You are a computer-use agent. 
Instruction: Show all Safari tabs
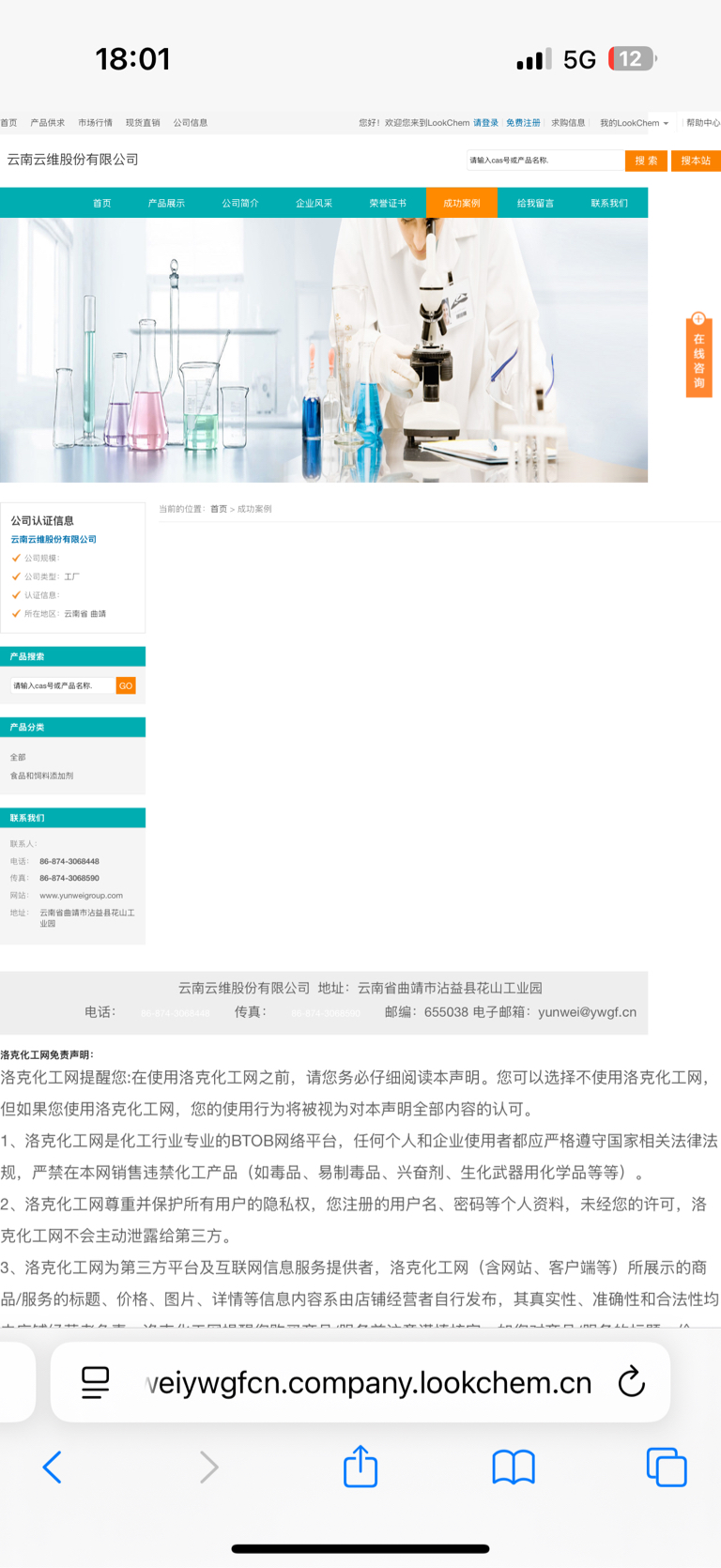pyautogui.click(x=667, y=1467)
